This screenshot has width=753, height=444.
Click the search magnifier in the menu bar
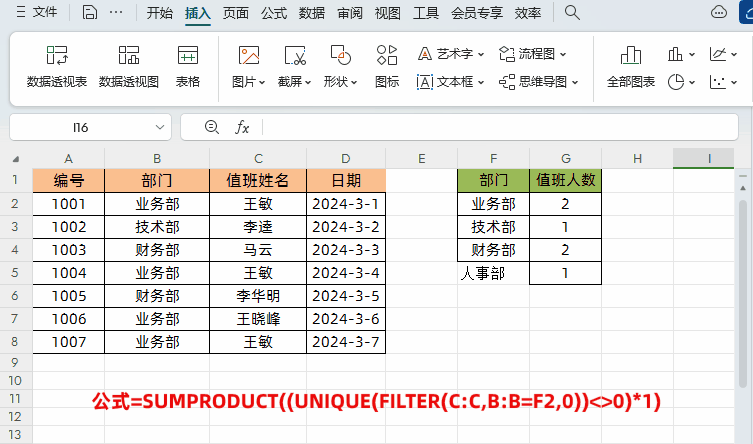click(572, 12)
